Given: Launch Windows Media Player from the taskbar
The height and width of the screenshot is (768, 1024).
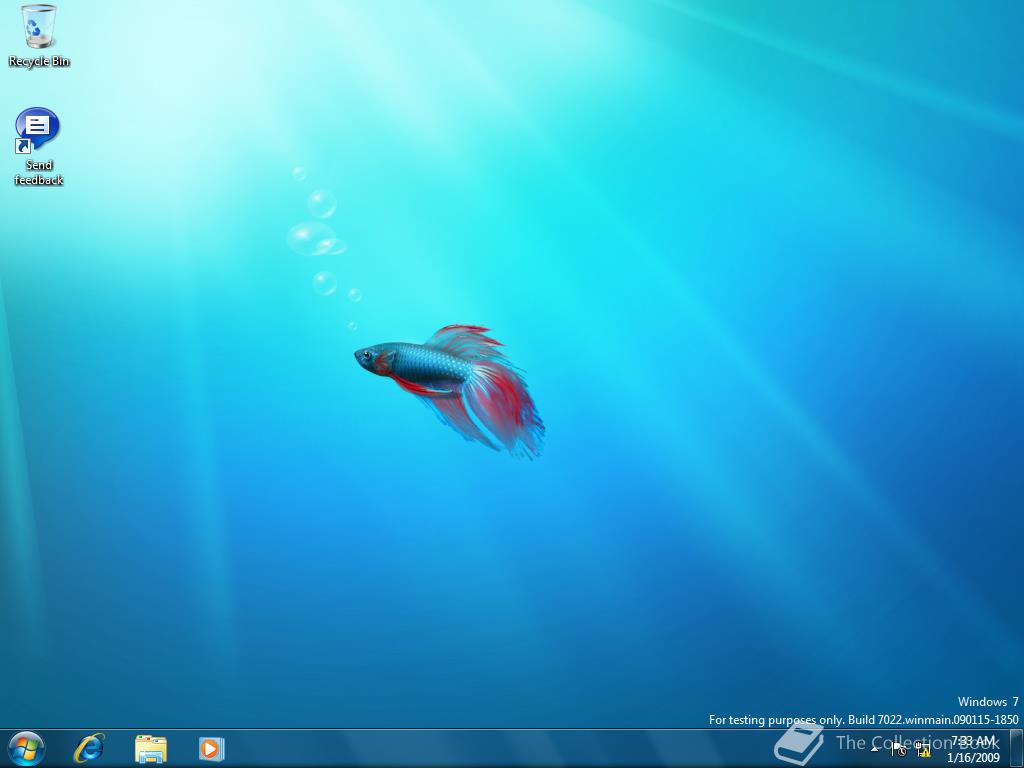Looking at the screenshot, I should pos(211,748).
